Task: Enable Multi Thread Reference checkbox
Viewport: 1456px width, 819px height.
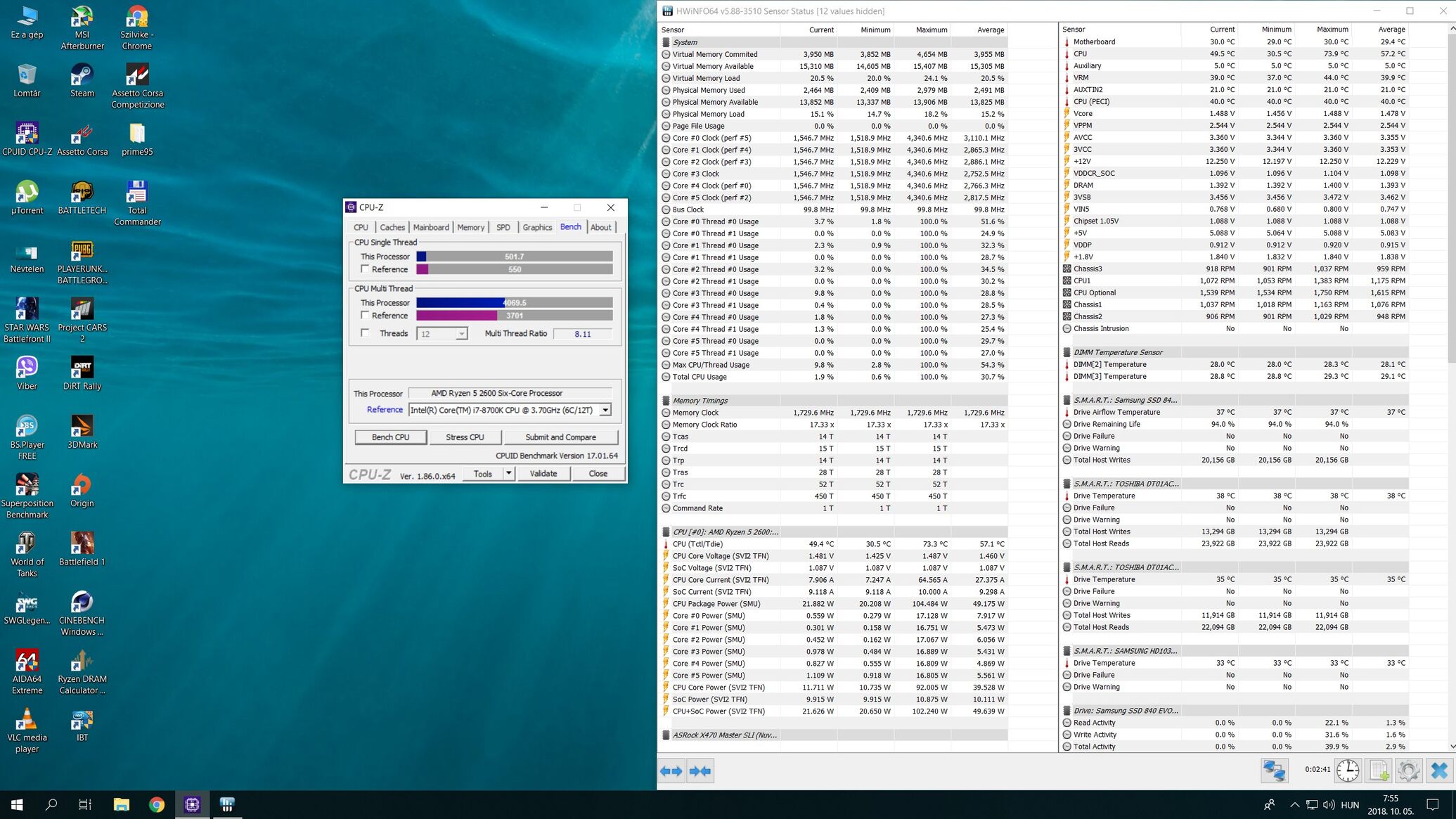Action: [x=365, y=315]
